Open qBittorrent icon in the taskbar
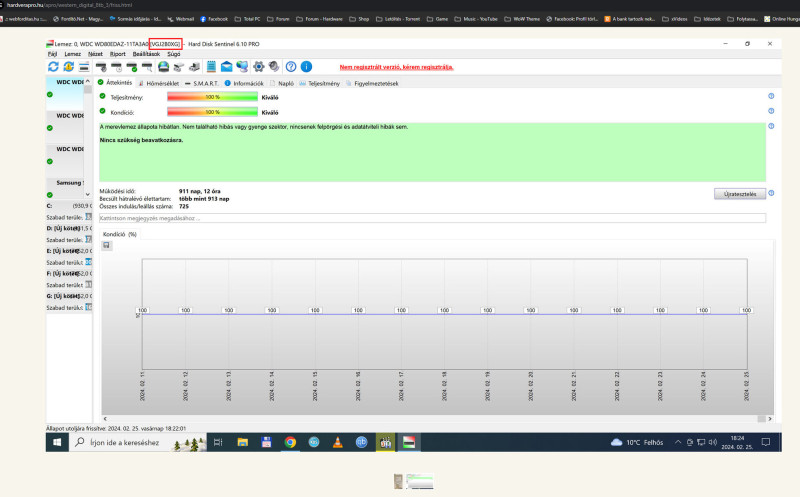This screenshot has width=800, height=497. coord(361,442)
